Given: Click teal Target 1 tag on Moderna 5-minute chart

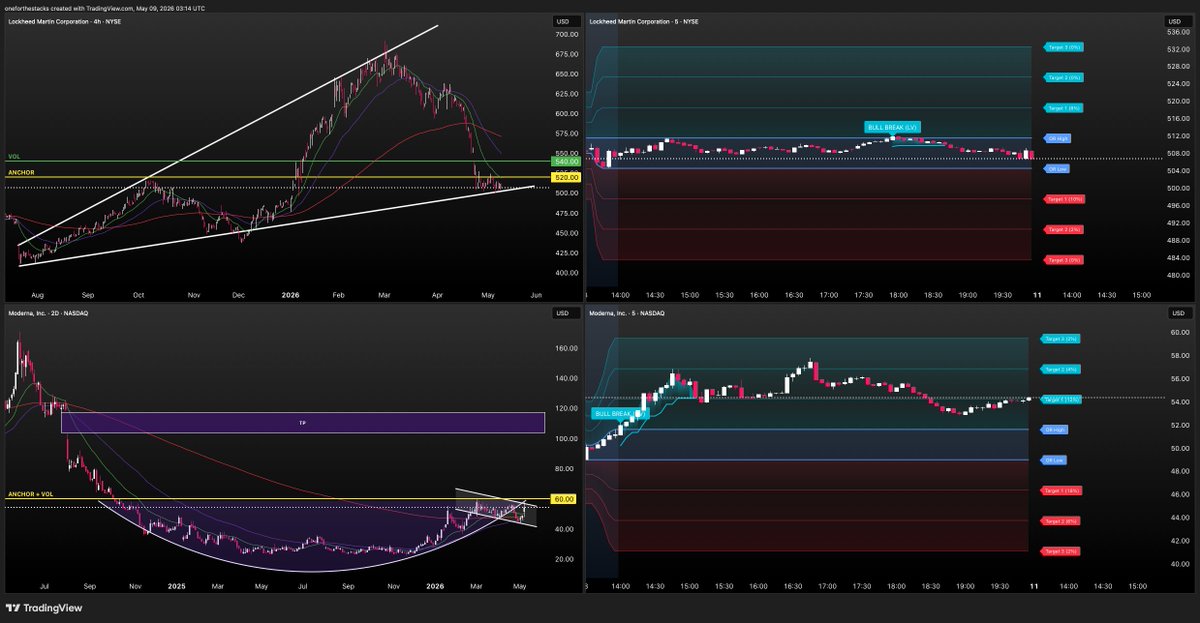Looking at the screenshot, I should (x=1063, y=399).
